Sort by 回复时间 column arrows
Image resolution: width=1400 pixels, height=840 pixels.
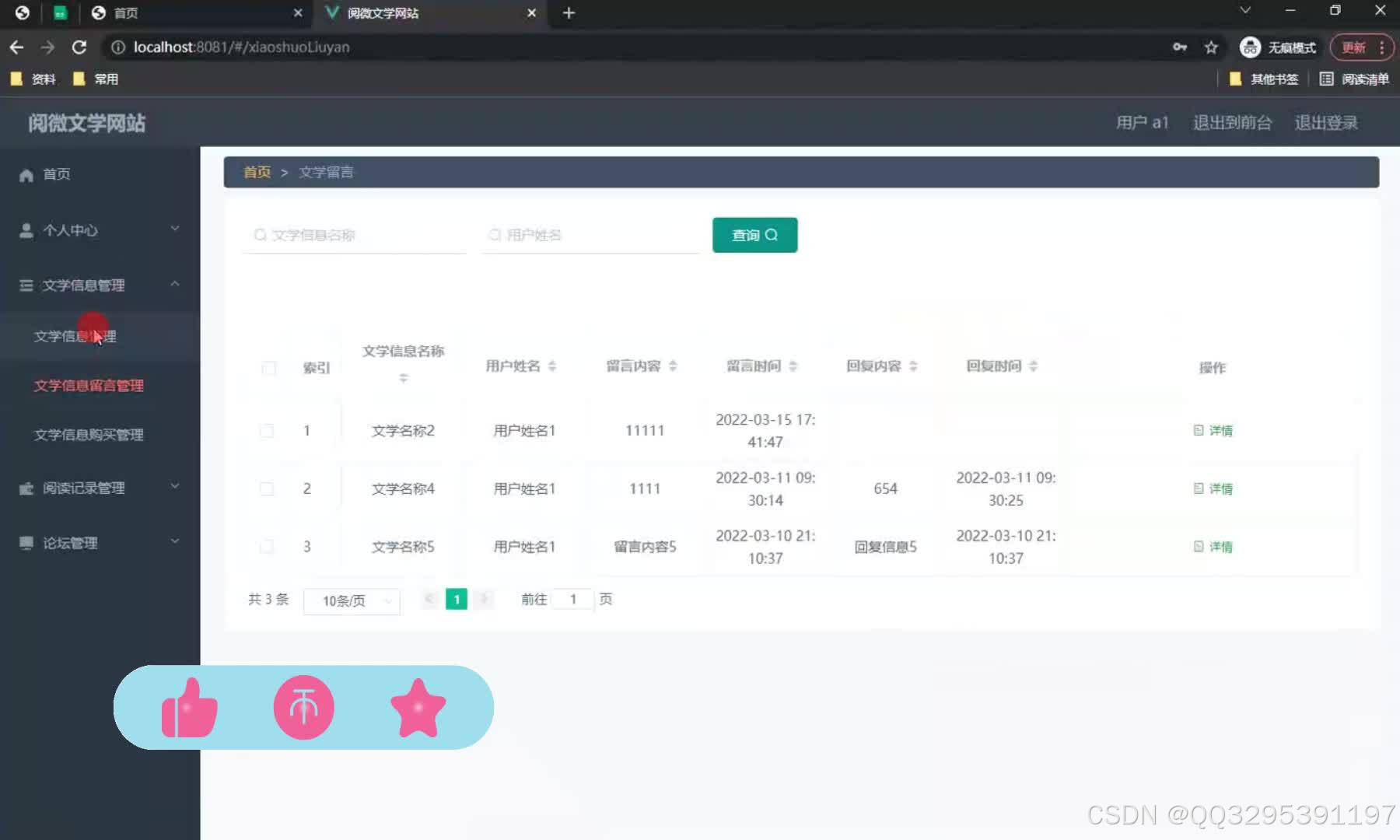coord(1034,366)
